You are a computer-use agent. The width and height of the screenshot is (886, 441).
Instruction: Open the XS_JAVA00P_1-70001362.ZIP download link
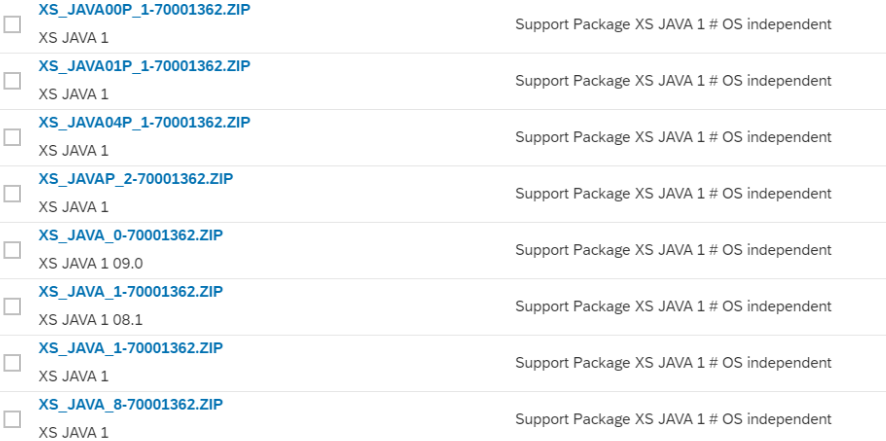click(144, 10)
